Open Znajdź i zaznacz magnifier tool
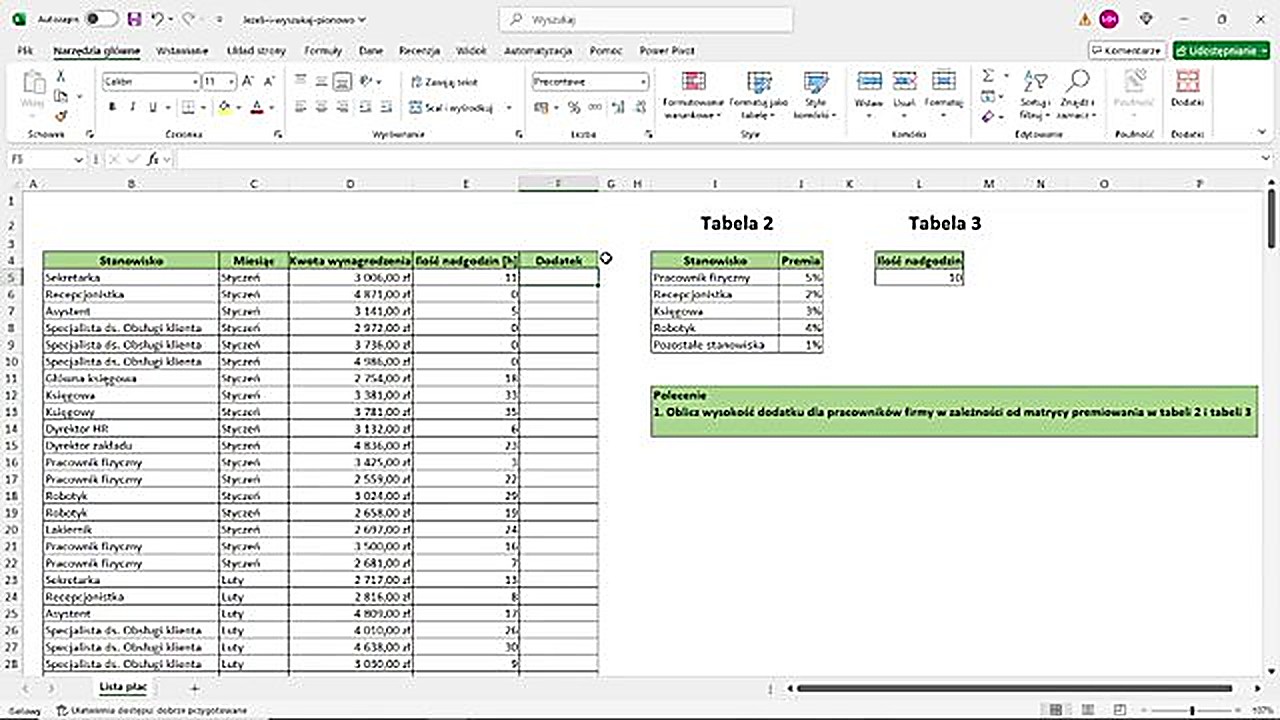 point(1077,96)
